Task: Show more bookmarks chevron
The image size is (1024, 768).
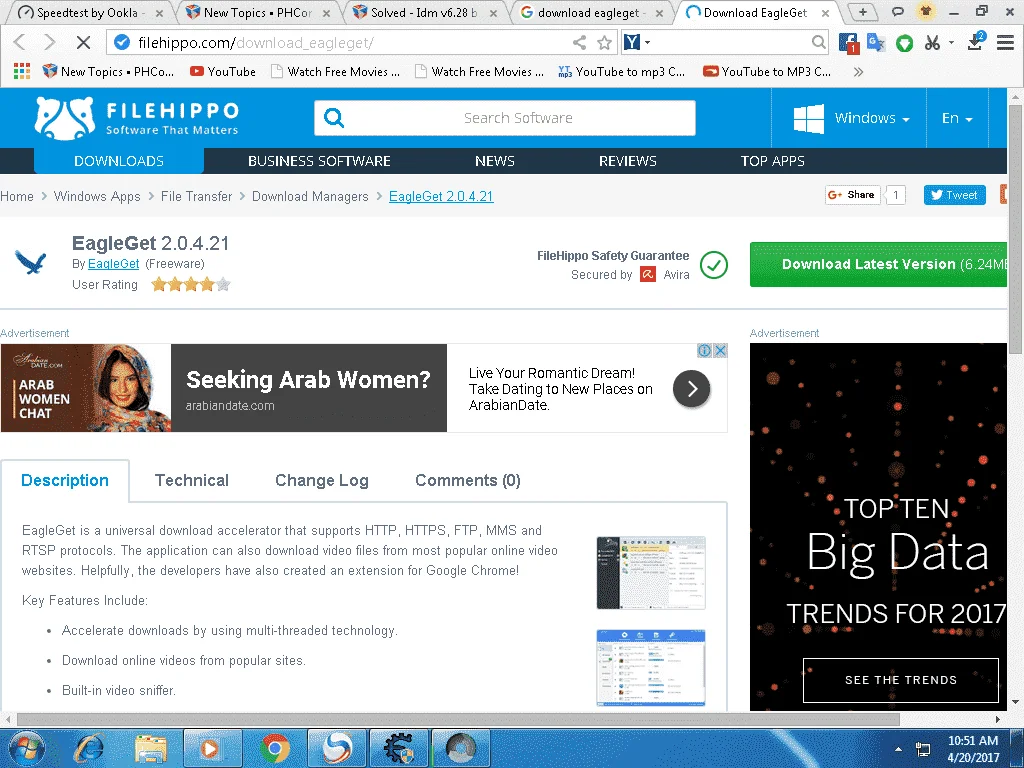Action: 858,72
